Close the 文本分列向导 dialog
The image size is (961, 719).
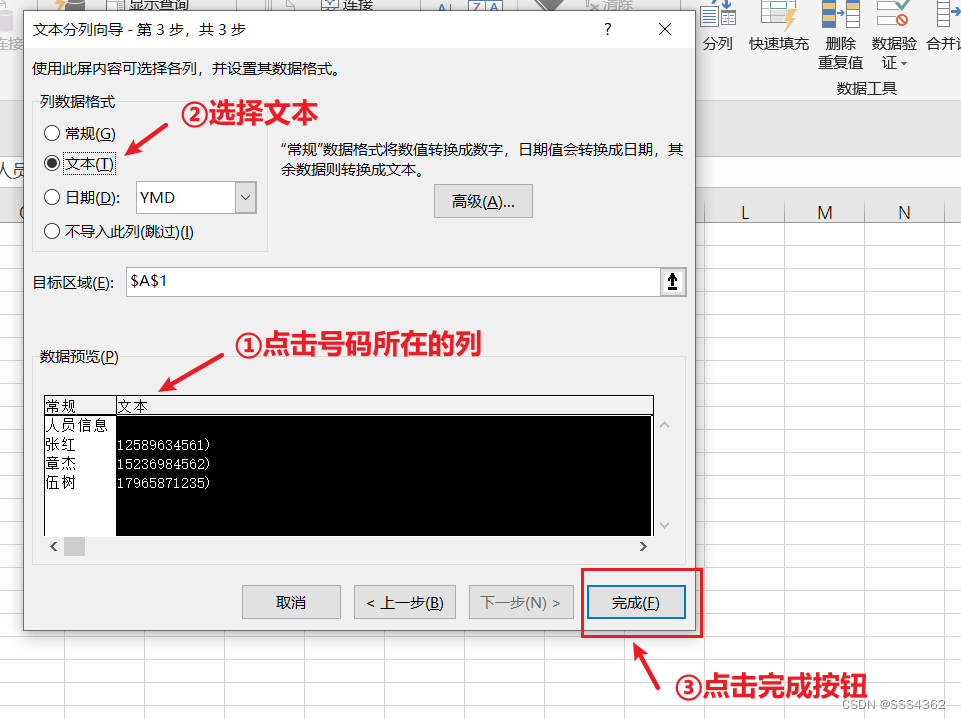pos(665,29)
